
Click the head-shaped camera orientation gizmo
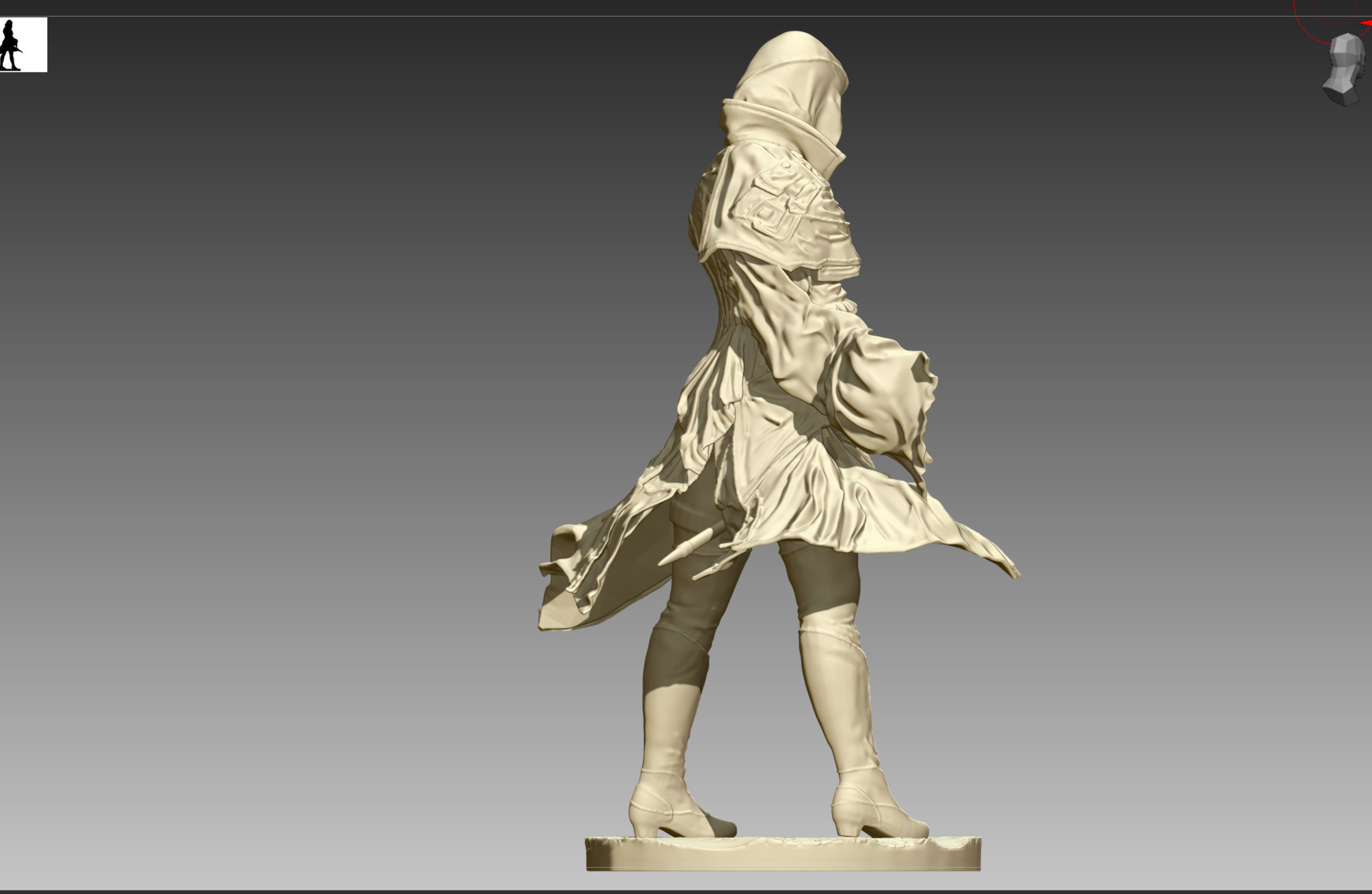[1344, 69]
